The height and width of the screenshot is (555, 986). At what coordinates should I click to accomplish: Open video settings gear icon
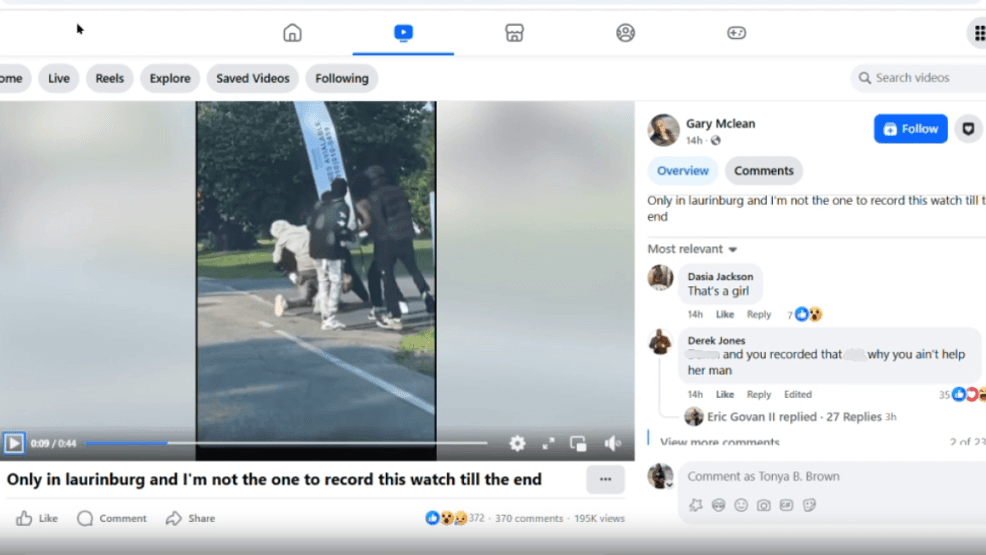(517, 443)
